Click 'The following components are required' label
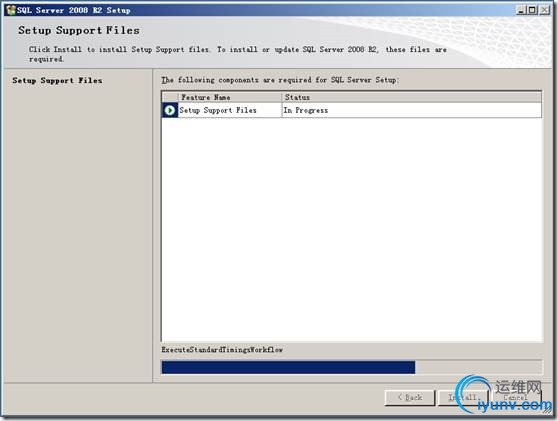The width and height of the screenshot is (558, 421). pos(280,80)
